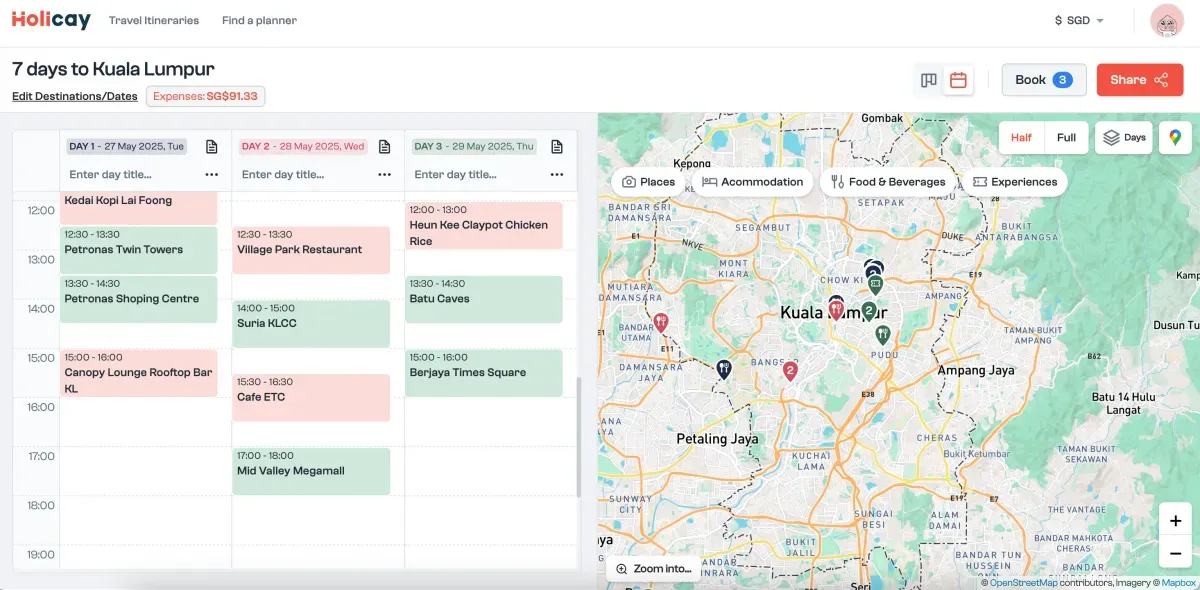The height and width of the screenshot is (590, 1200).
Task: Click the Holicay logo
Action: click(x=51, y=20)
